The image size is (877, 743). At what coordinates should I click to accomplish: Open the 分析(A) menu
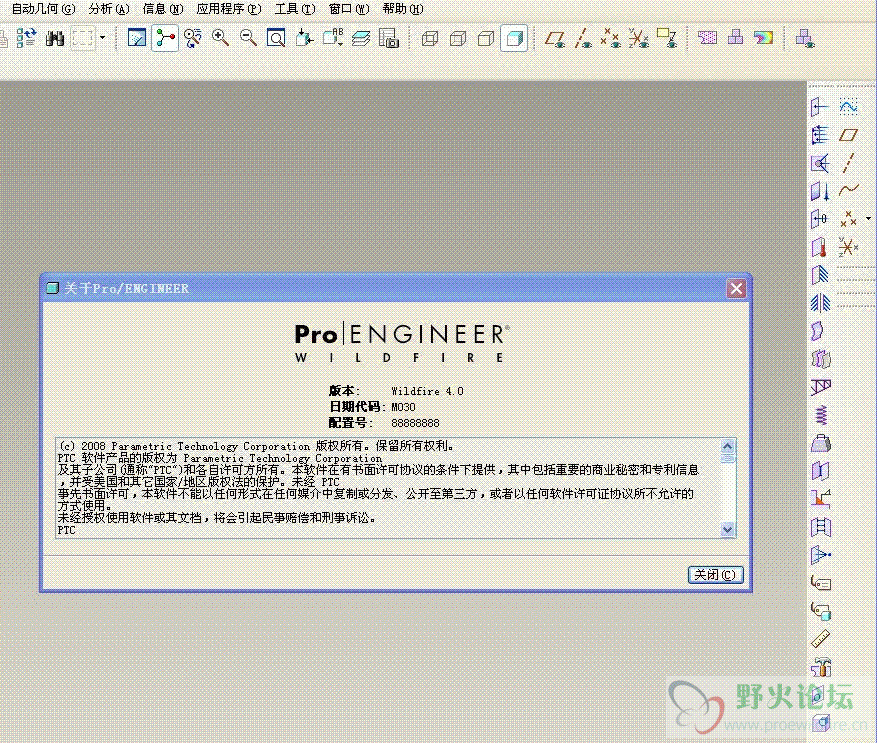[x=109, y=9]
